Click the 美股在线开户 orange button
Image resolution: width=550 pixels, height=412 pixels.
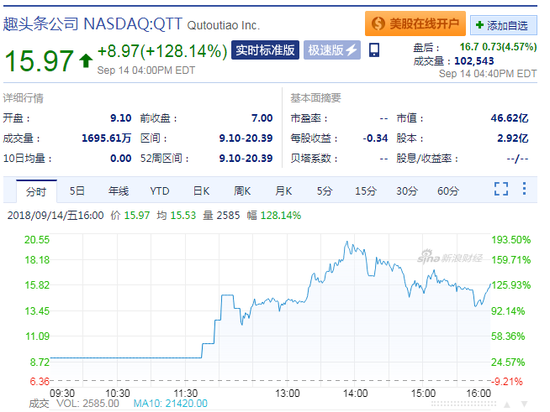[415, 24]
